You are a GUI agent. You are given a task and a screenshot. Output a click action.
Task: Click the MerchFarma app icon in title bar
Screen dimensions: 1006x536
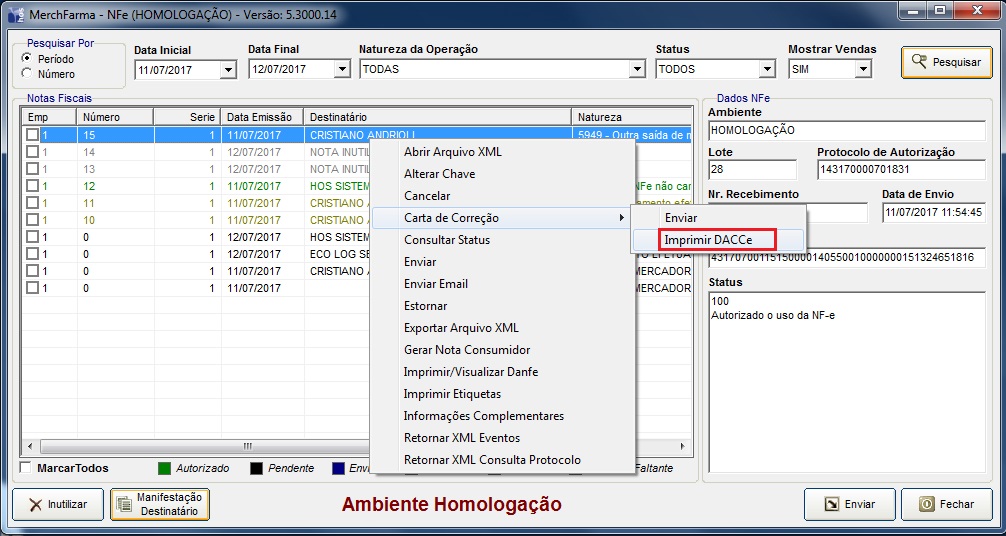(15, 14)
